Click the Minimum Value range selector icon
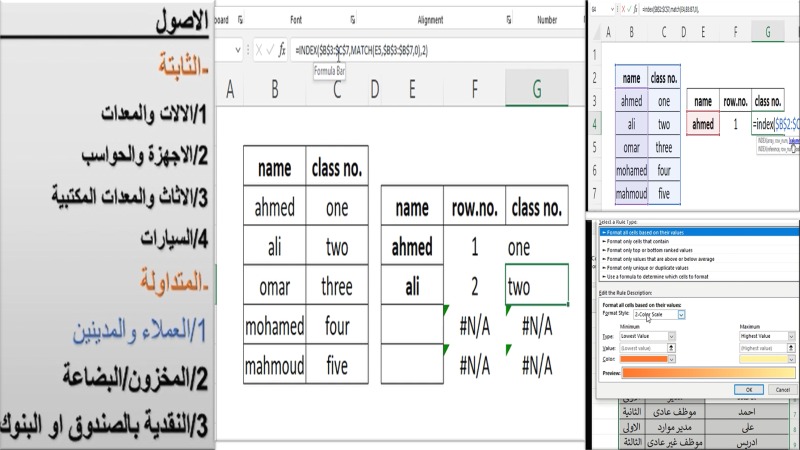 click(x=671, y=347)
